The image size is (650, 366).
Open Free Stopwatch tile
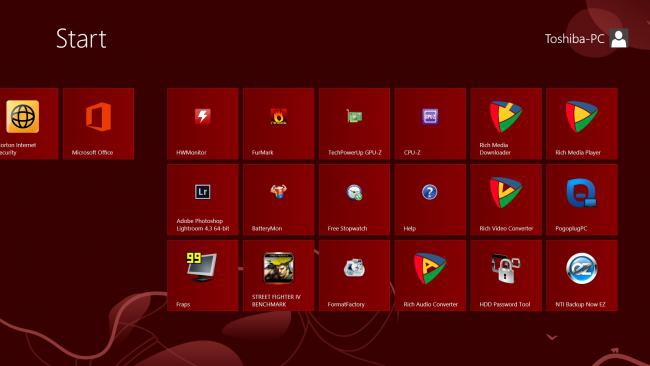pyautogui.click(x=354, y=200)
